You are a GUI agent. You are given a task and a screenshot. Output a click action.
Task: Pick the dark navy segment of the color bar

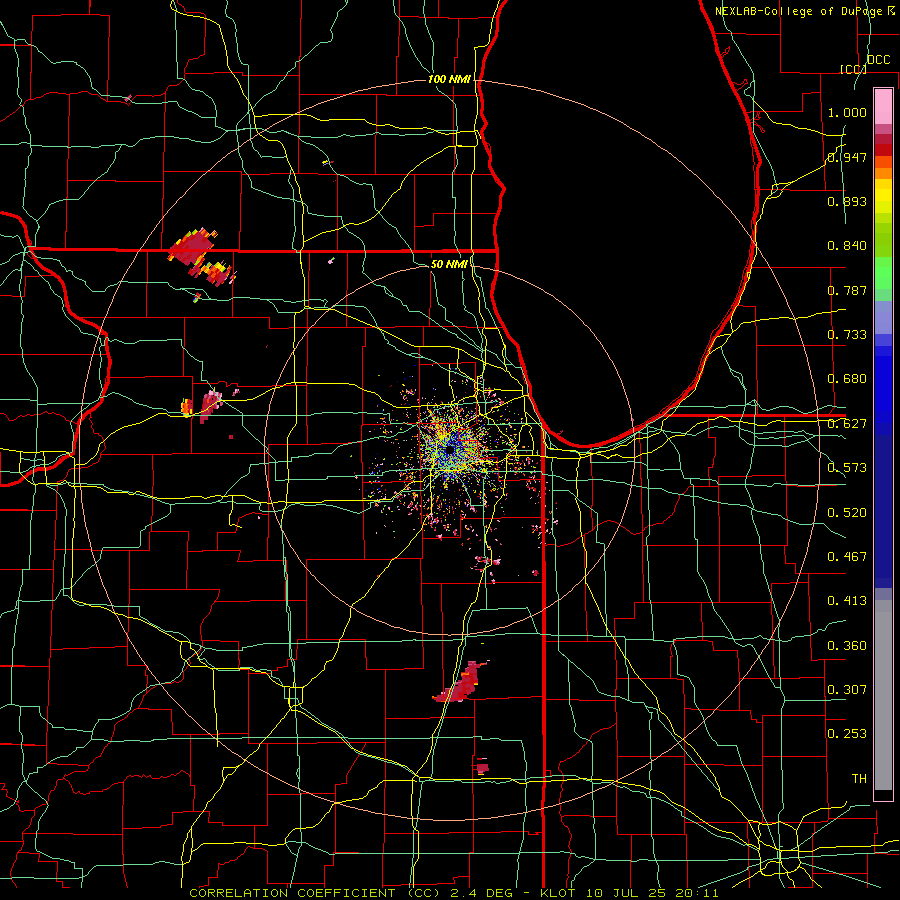pos(883,511)
